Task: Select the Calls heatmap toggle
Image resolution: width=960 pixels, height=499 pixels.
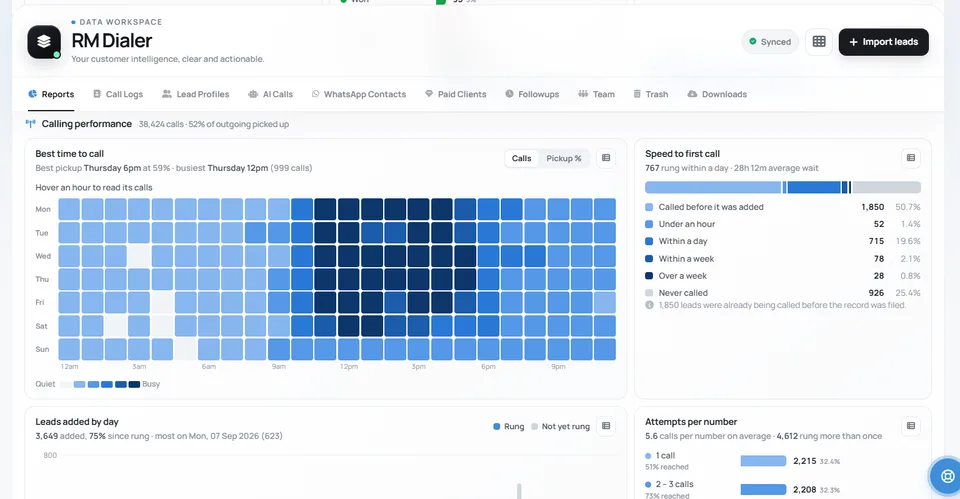Action: click(x=522, y=158)
